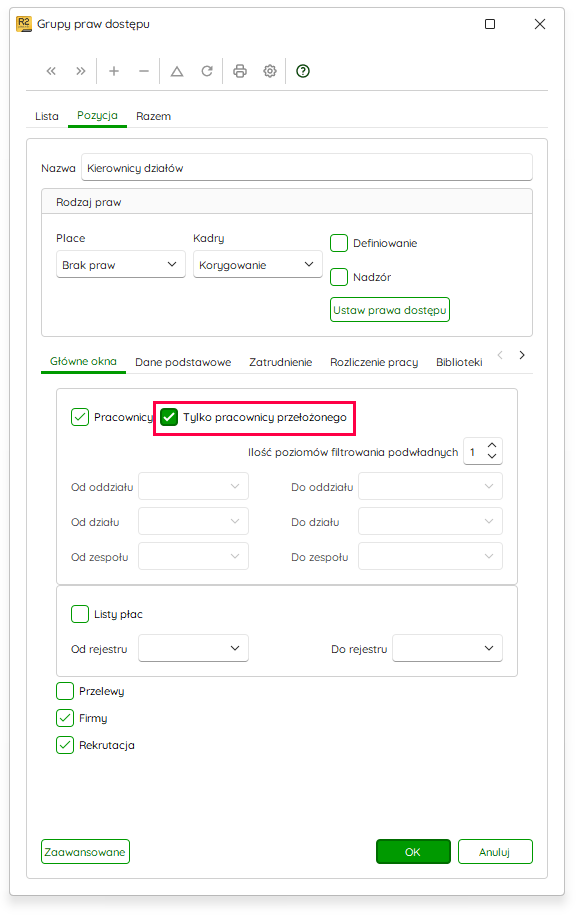582x919 pixels.
Task: Open the Rozliczenie pracy tab
Action: tap(374, 362)
